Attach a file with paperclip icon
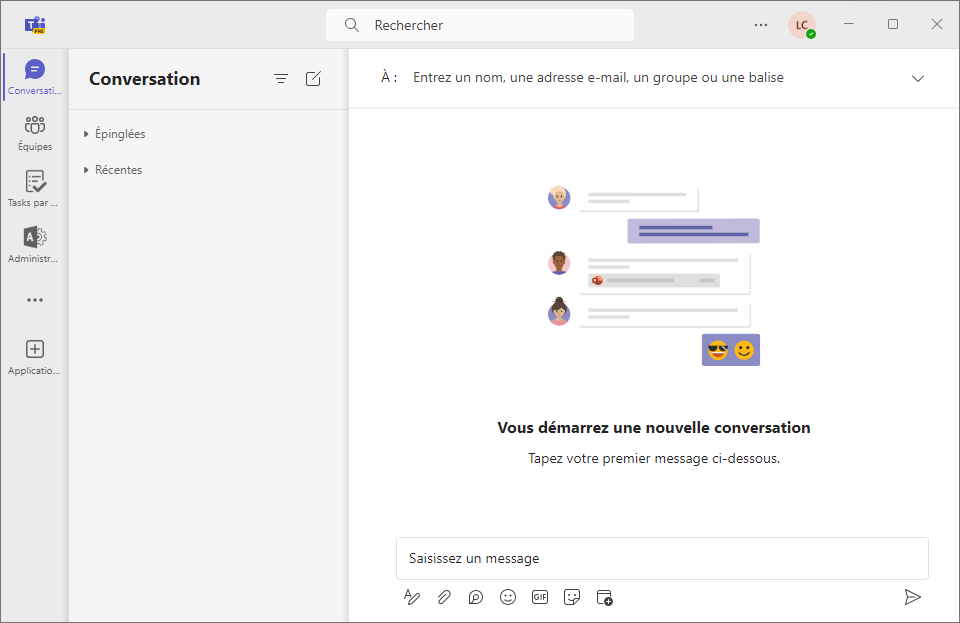960x623 pixels. [444, 597]
